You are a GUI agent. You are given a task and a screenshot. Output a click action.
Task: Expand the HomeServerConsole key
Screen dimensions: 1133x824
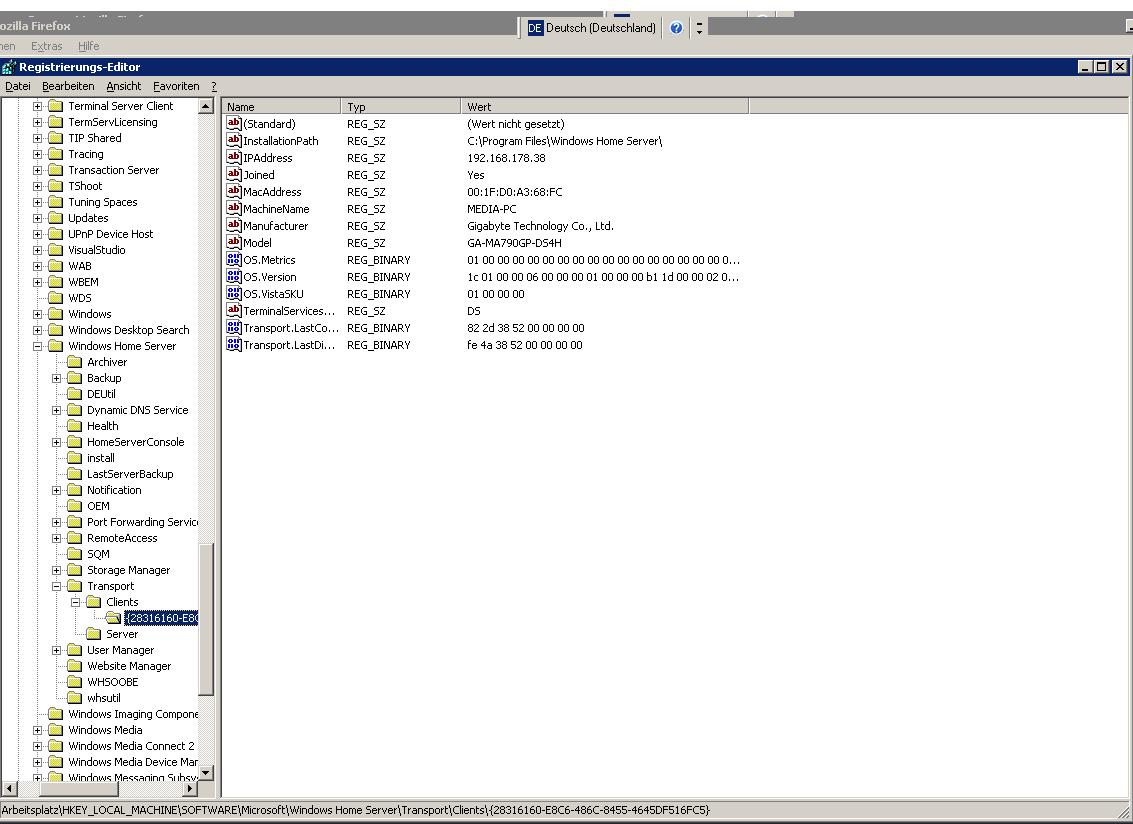point(56,442)
